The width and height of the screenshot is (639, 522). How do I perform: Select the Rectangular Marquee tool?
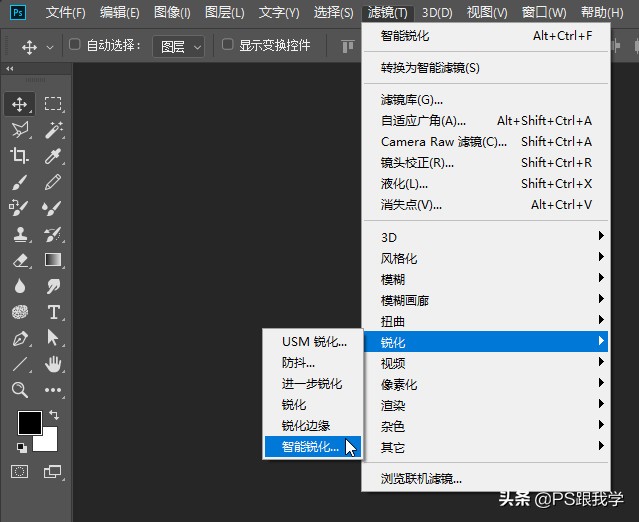53,104
